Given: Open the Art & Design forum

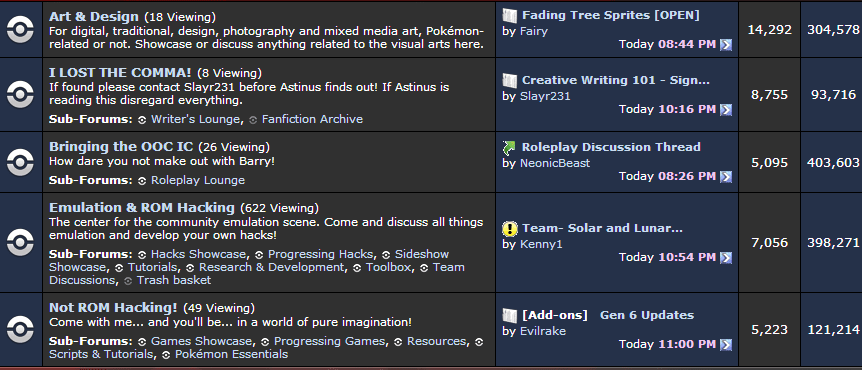Looking at the screenshot, I should click(94, 16).
